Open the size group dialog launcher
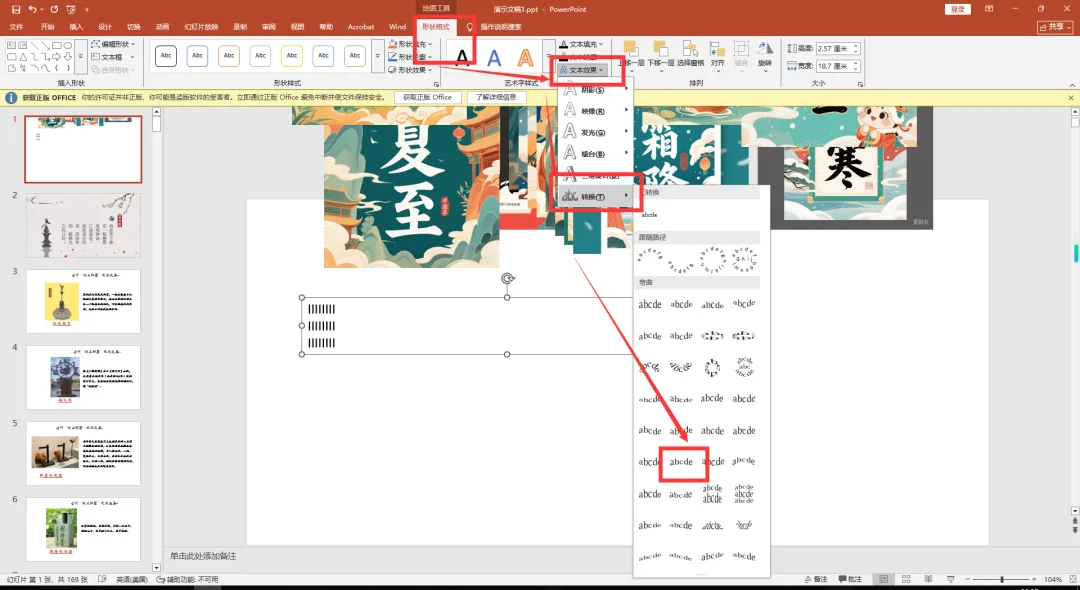 point(861,84)
